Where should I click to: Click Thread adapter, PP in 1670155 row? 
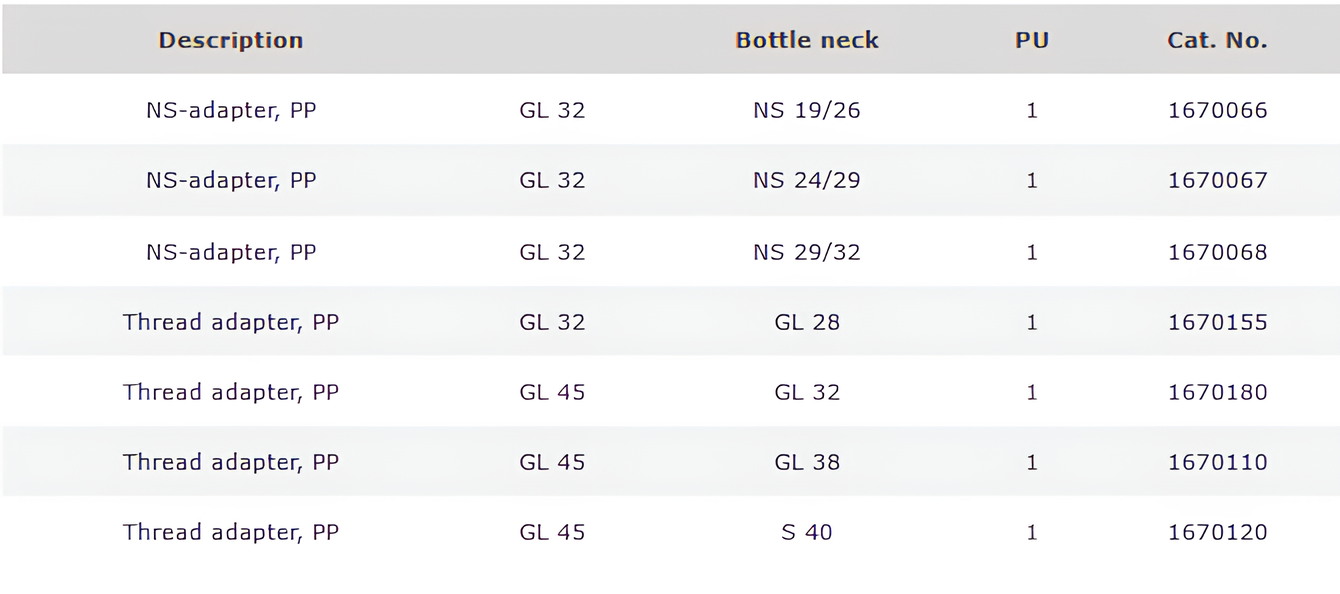(x=231, y=322)
